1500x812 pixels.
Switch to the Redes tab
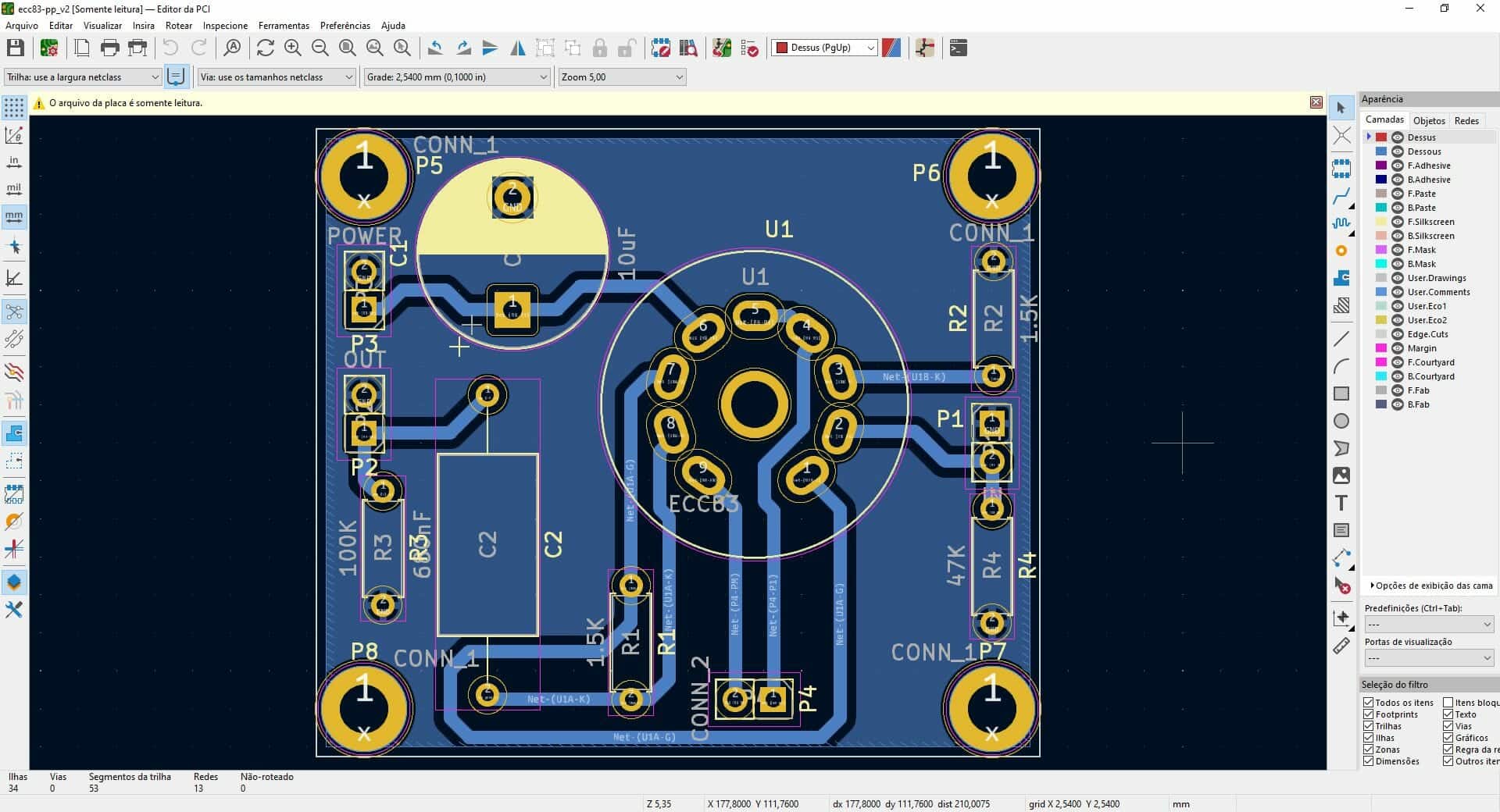pos(1467,119)
